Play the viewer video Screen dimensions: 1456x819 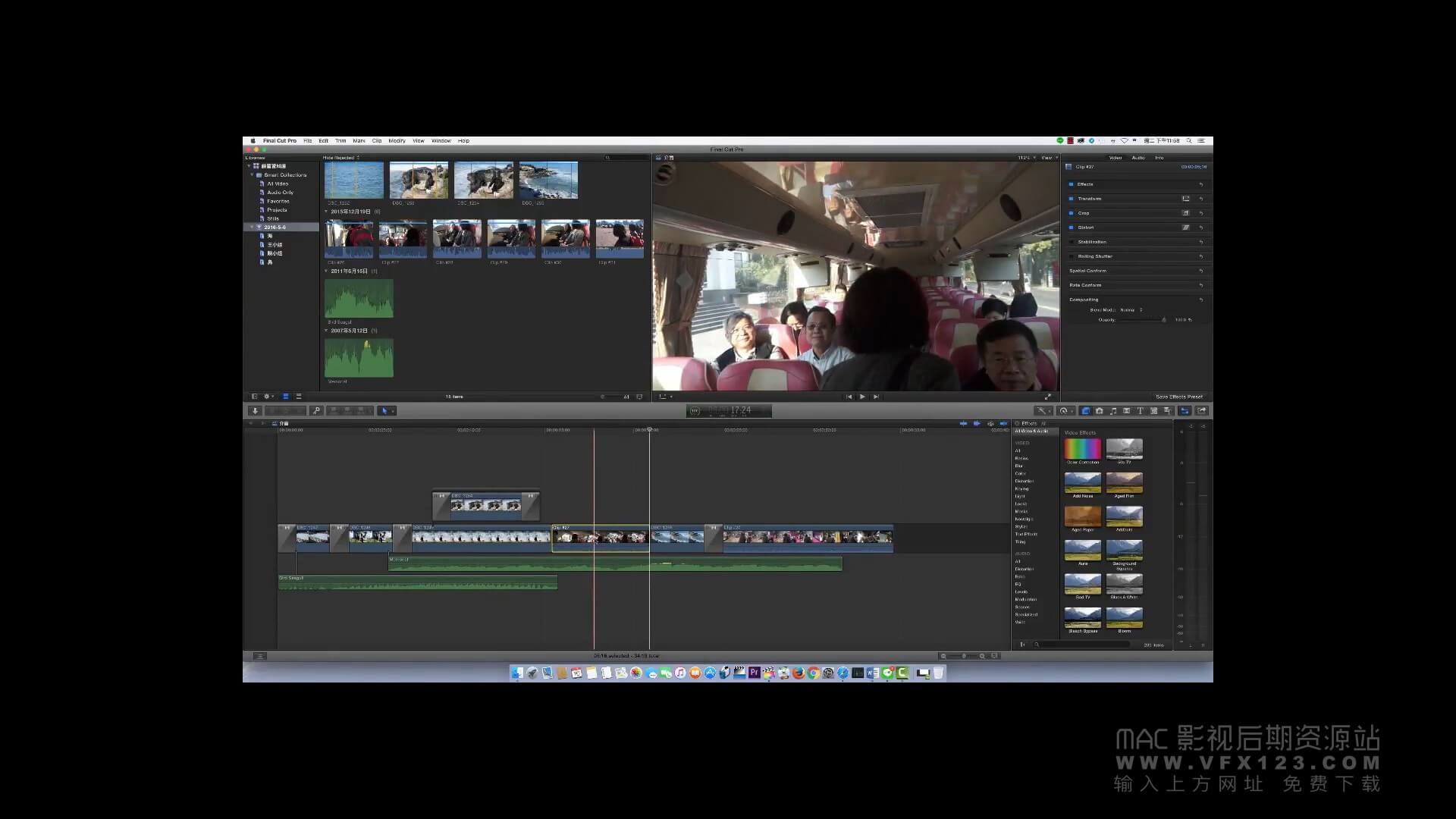click(x=862, y=397)
